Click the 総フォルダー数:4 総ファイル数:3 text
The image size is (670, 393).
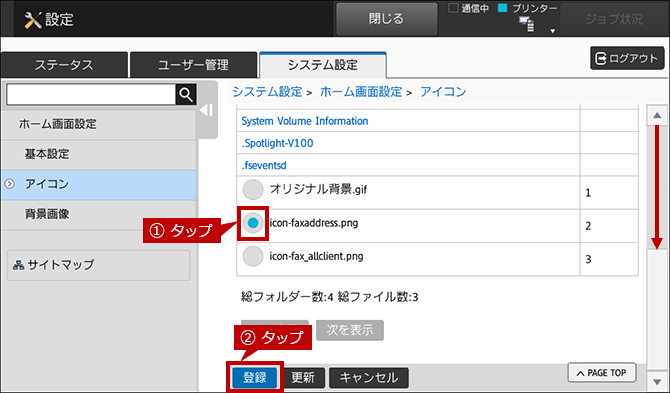(x=329, y=297)
